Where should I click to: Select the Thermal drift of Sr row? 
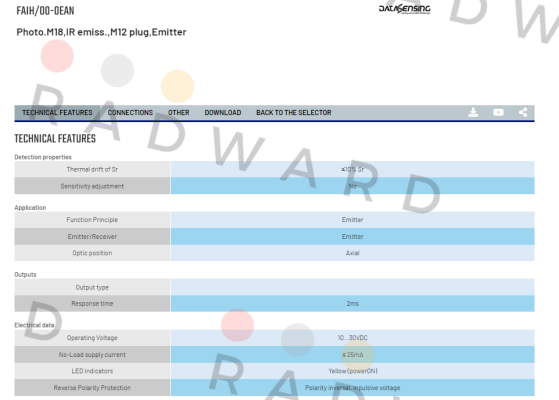click(275, 169)
